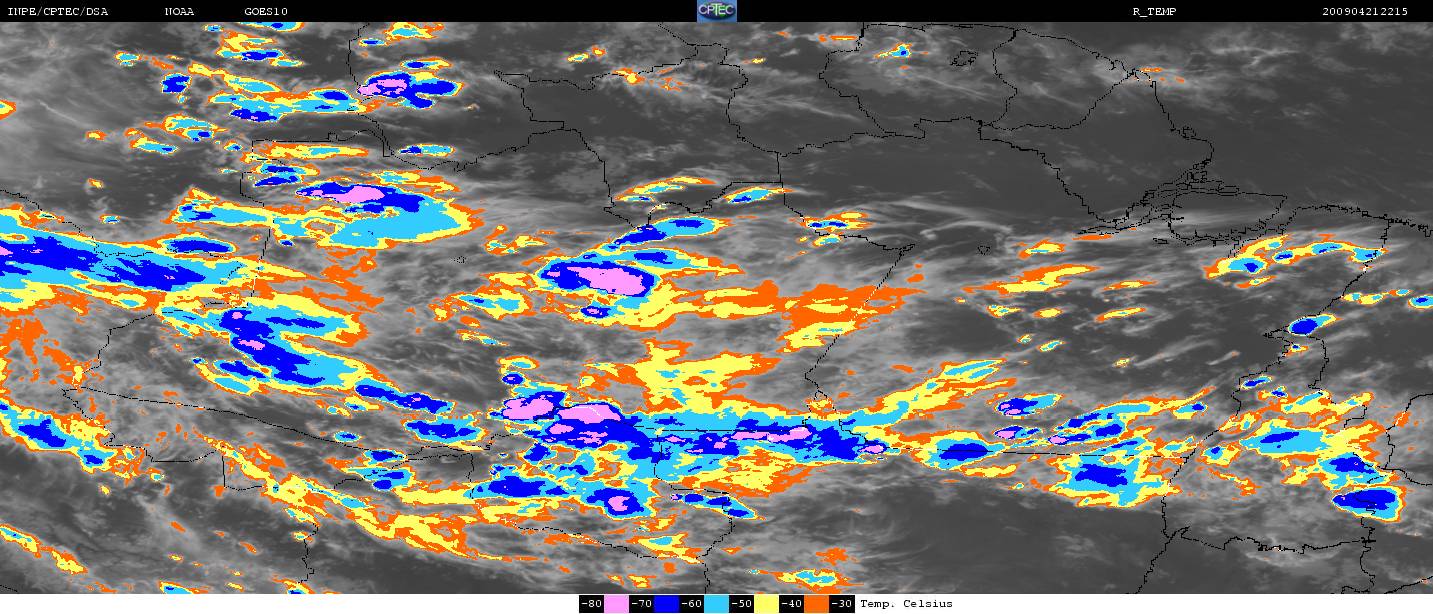Click the light blue legend swatch
Image resolution: width=1433 pixels, height=614 pixels.
(x=716, y=604)
